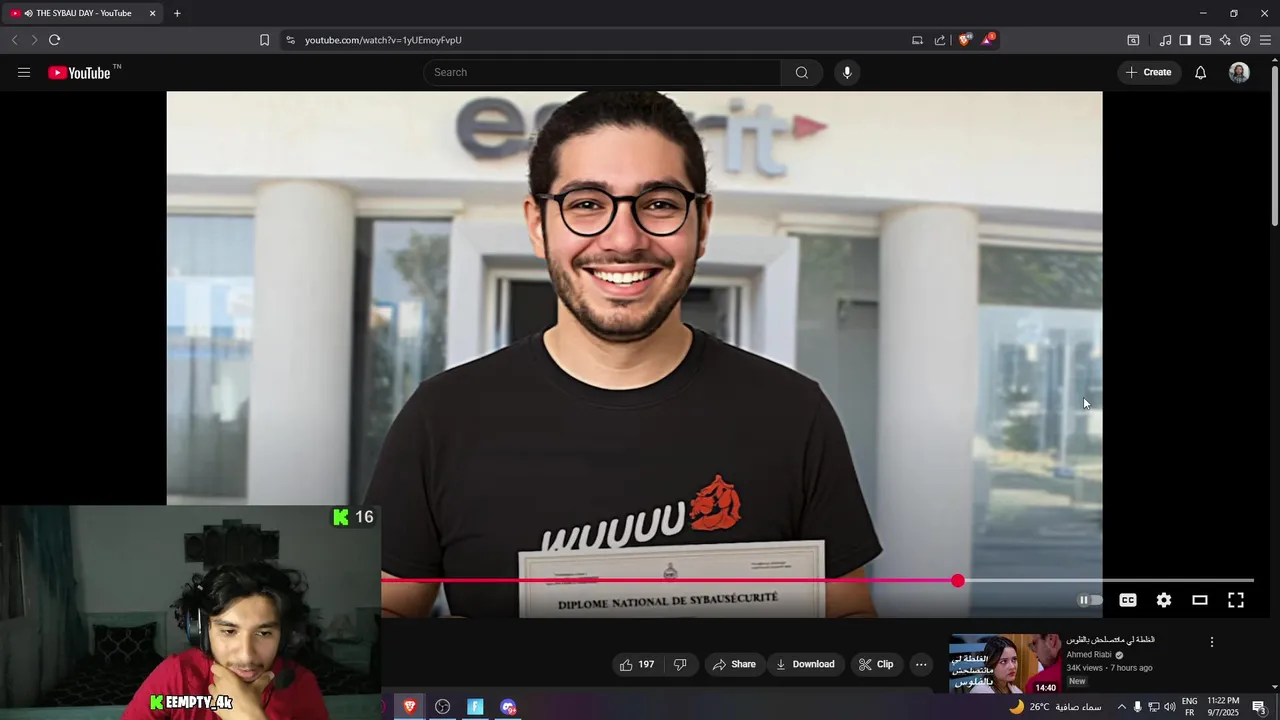Image resolution: width=1280 pixels, height=720 pixels.
Task: Open the Brave main menu
Action: [x=1265, y=40]
